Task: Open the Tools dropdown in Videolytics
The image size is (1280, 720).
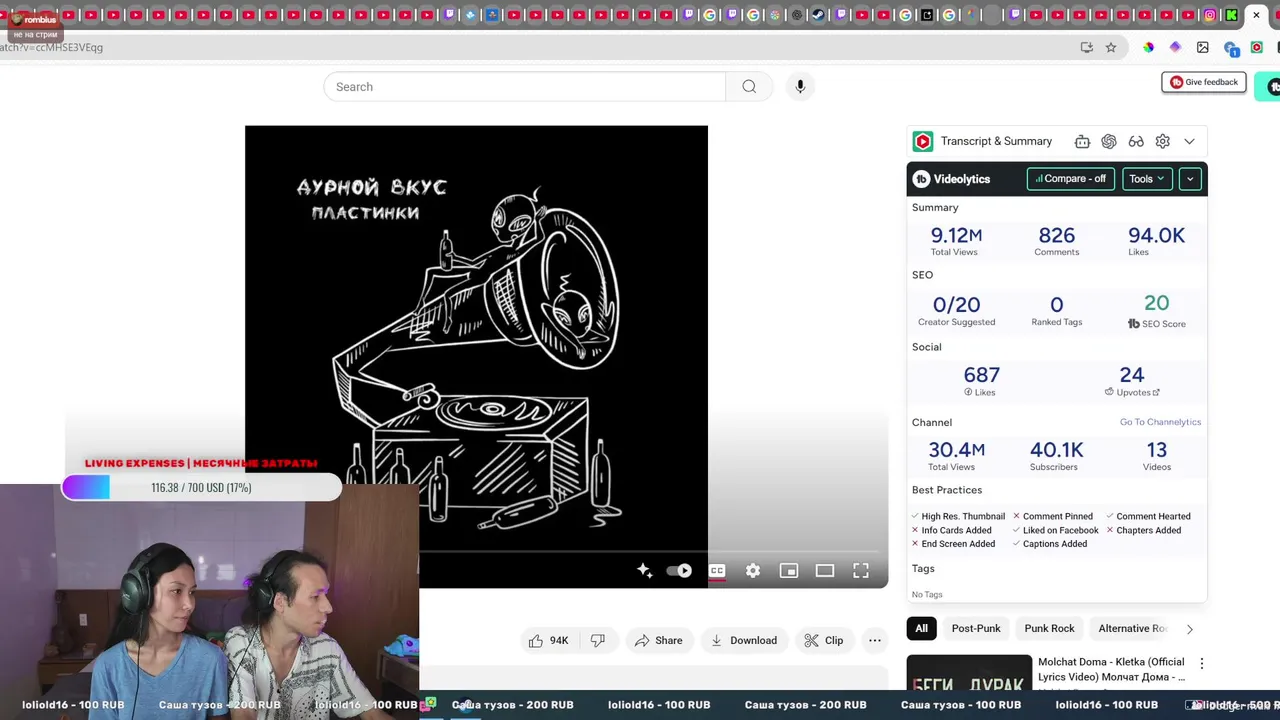Action: (x=1147, y=179)
